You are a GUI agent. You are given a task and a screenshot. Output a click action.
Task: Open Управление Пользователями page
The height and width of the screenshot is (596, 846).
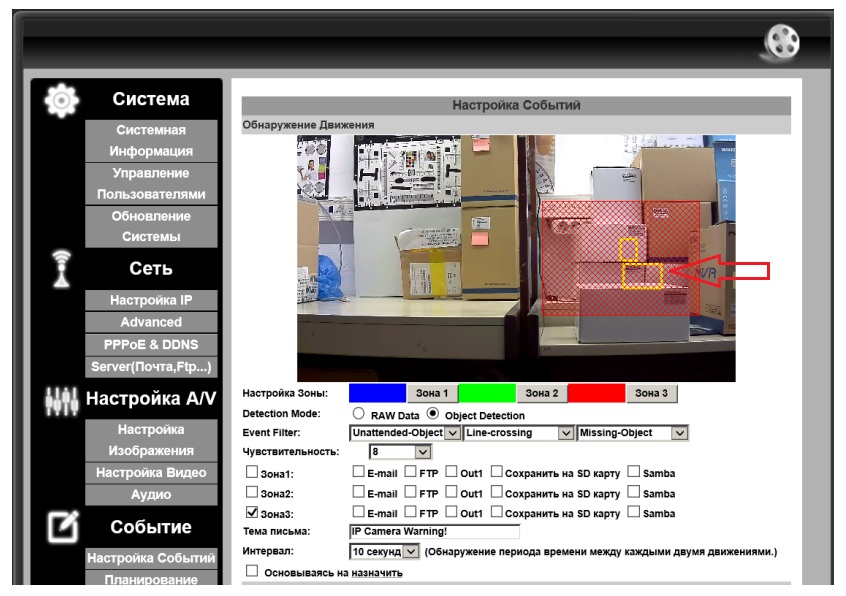point(151,184)
